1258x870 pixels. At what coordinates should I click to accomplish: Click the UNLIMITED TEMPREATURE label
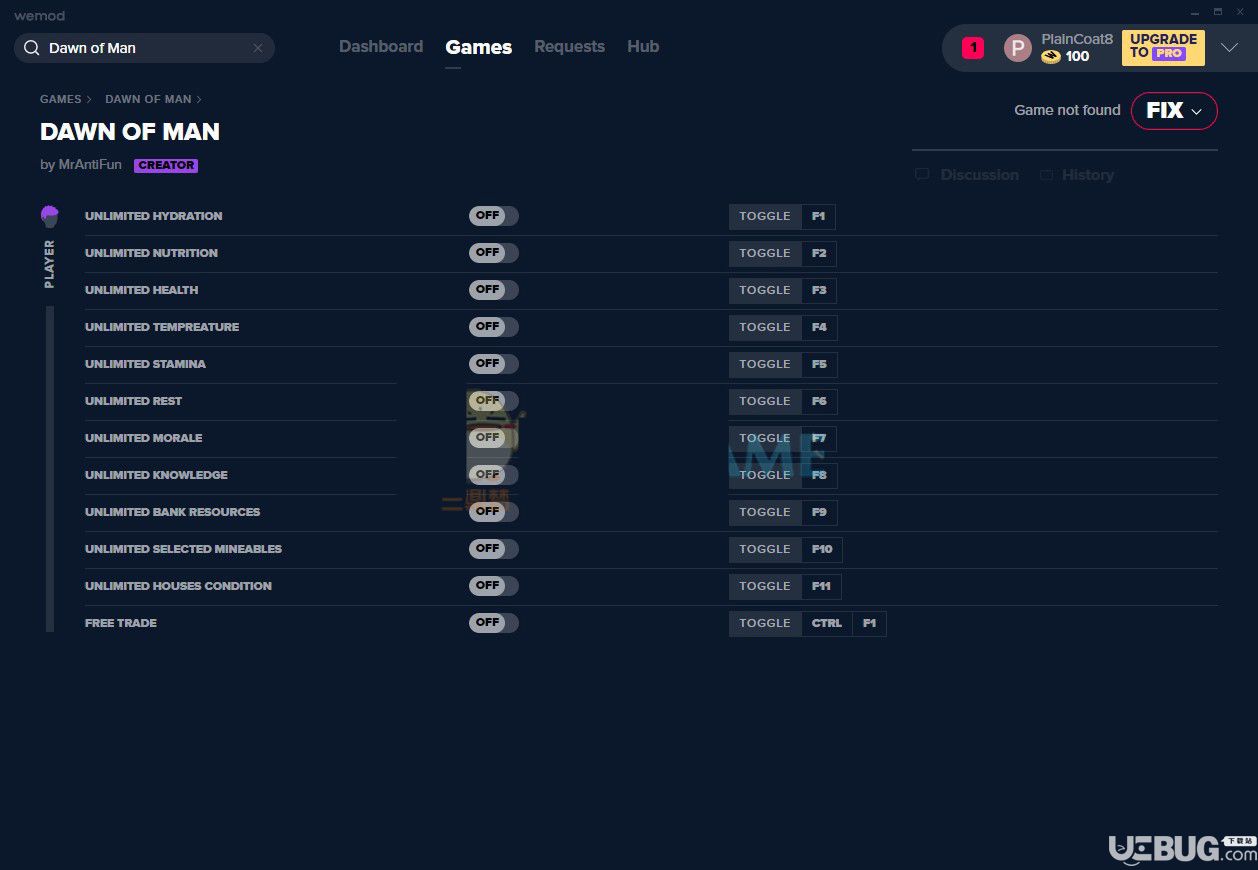tap(162, 327)
